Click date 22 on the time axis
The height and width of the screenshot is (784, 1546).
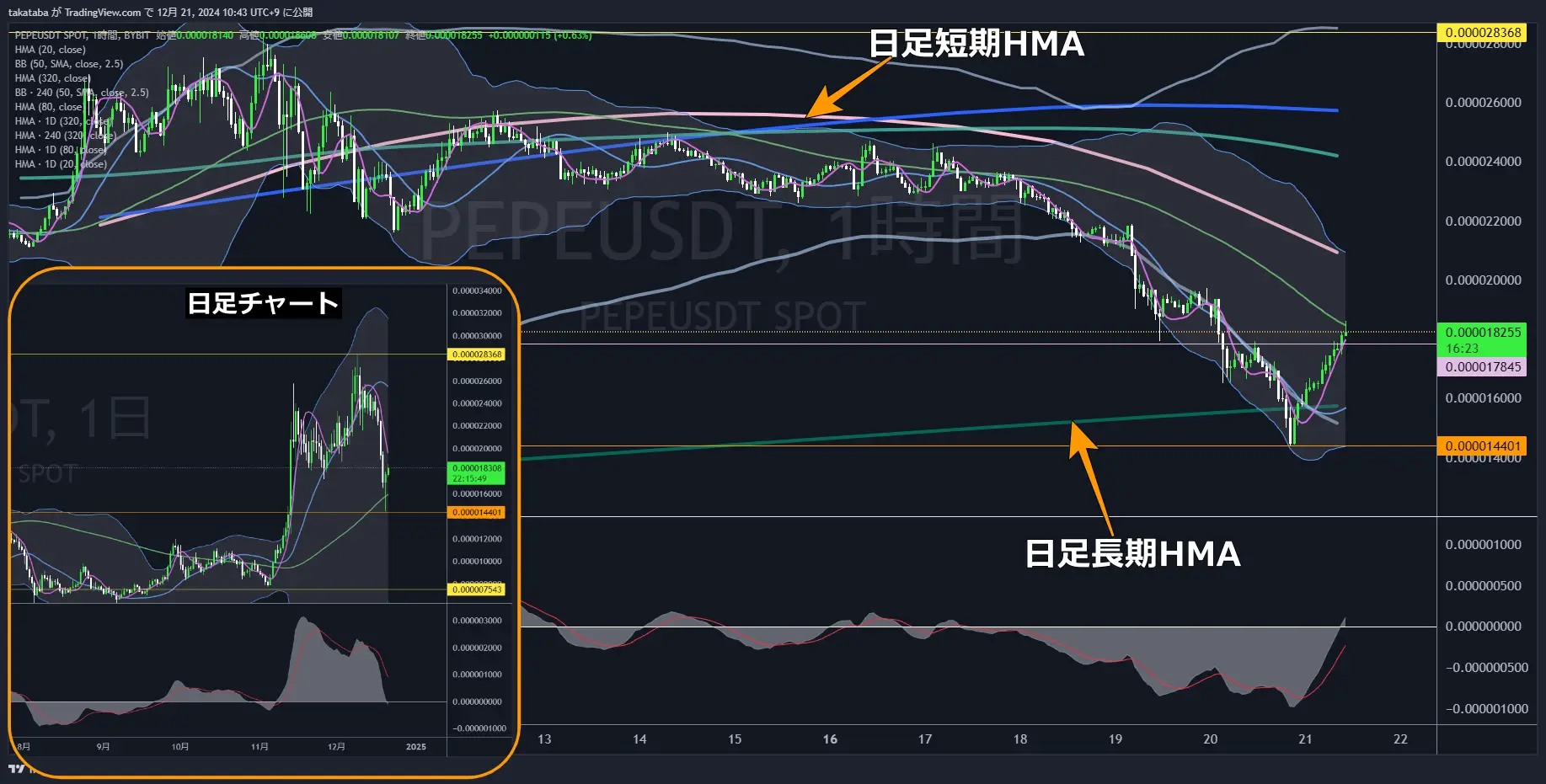(1400, 739)
